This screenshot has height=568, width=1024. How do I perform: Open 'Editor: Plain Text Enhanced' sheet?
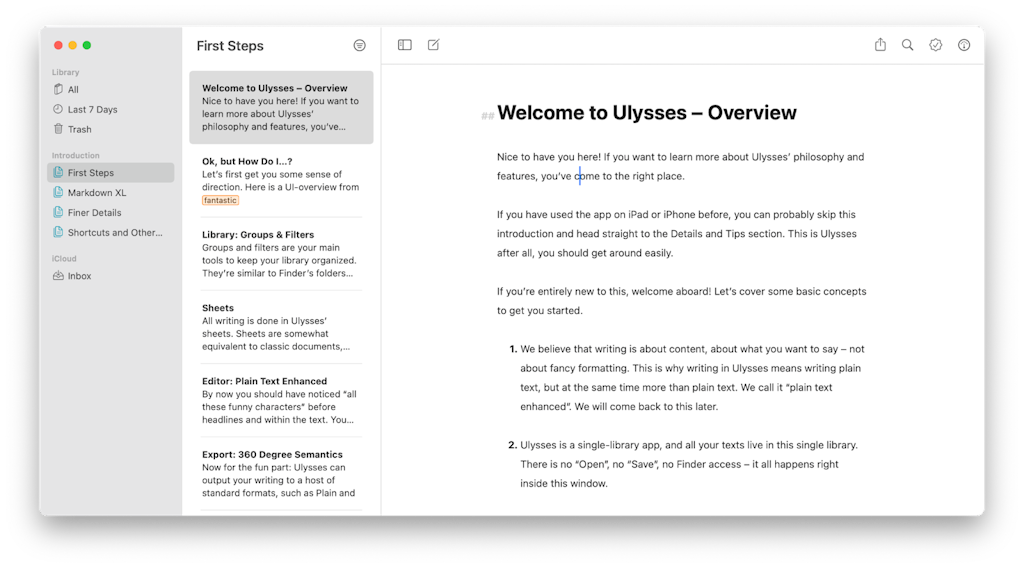pos(281,400)
